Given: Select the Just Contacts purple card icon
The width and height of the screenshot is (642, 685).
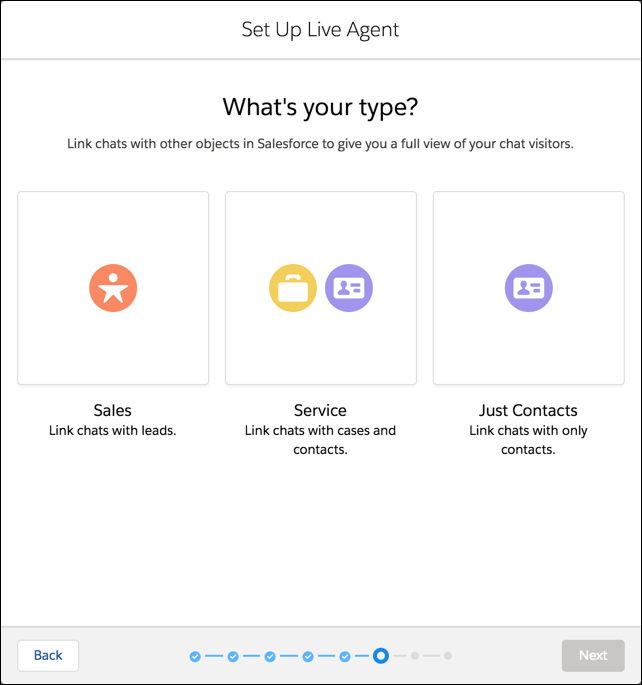Looking at the screenshot, I should tap(528, 288).
